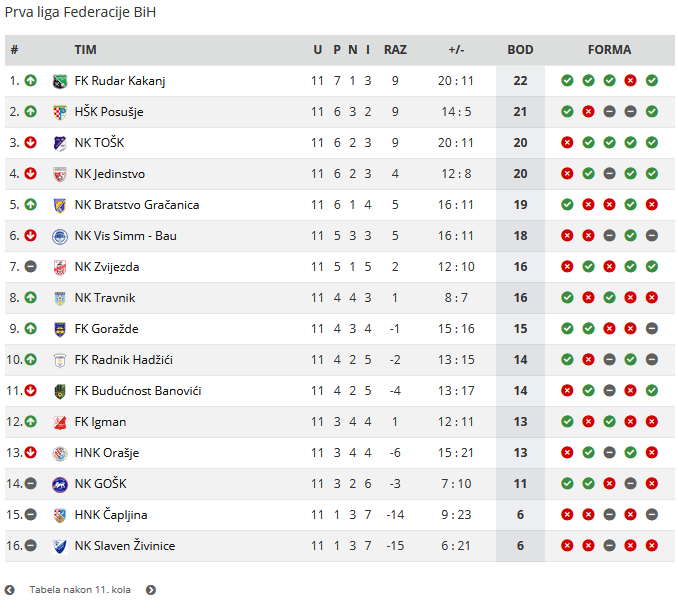Click the NK Vis Simm - Bau crest

tap(60, 236)
